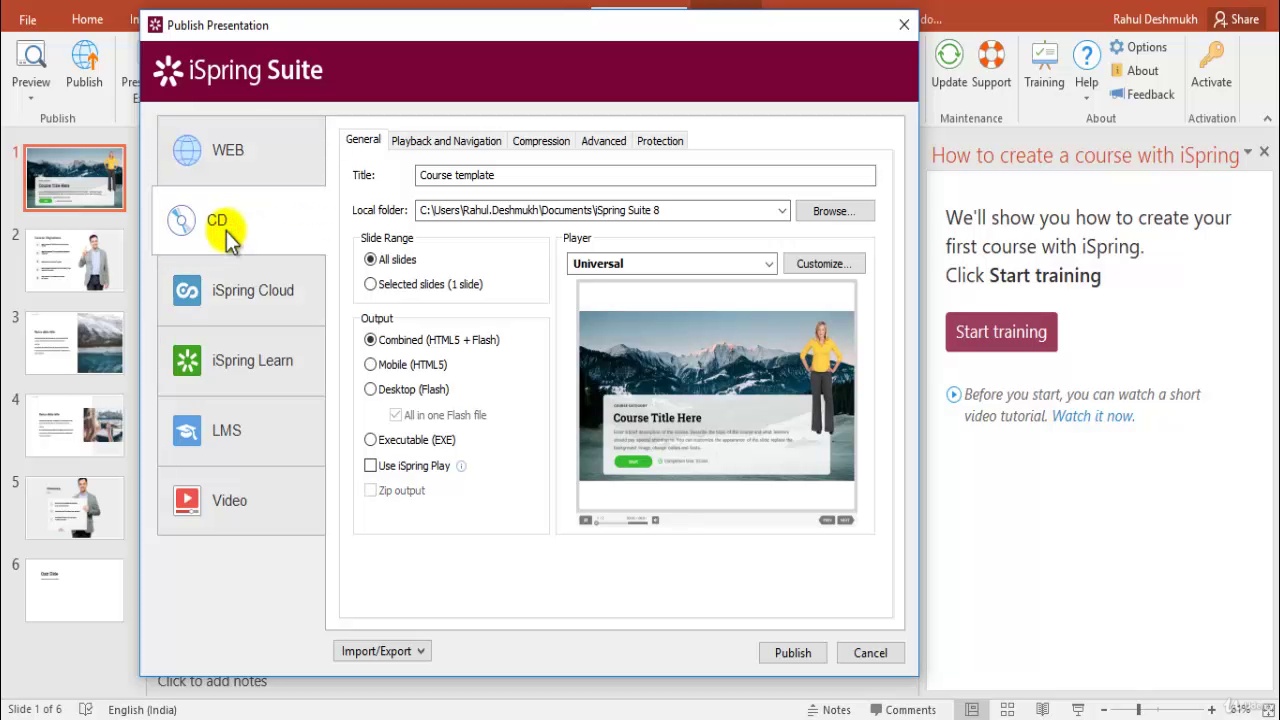Switch to Reading view in status bar
The width and height of the screenshot is (1280, 720).
(x=1043, y=710)
